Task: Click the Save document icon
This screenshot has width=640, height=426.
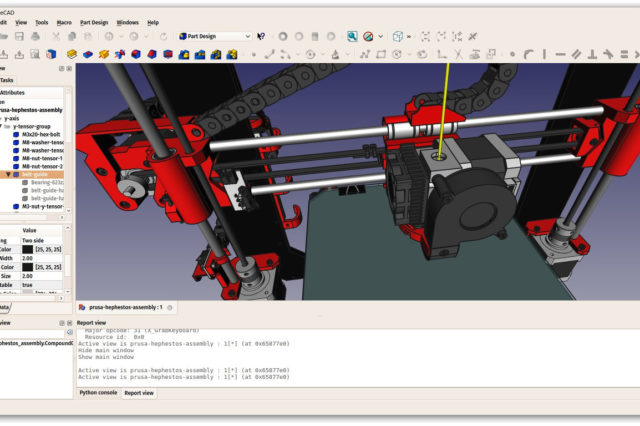Action: 18,36
